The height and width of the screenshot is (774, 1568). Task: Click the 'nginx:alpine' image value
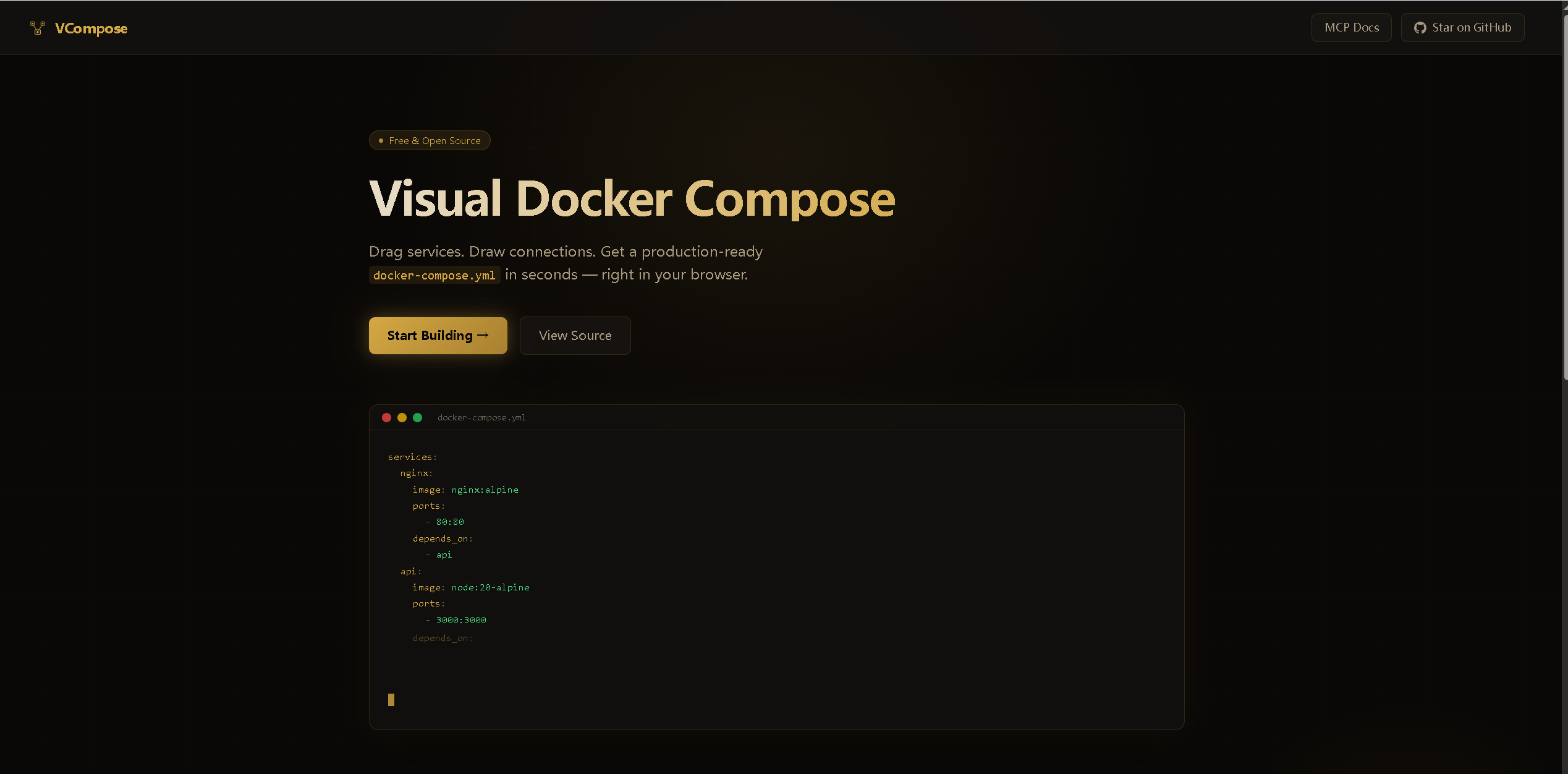[x=485, y=490]
